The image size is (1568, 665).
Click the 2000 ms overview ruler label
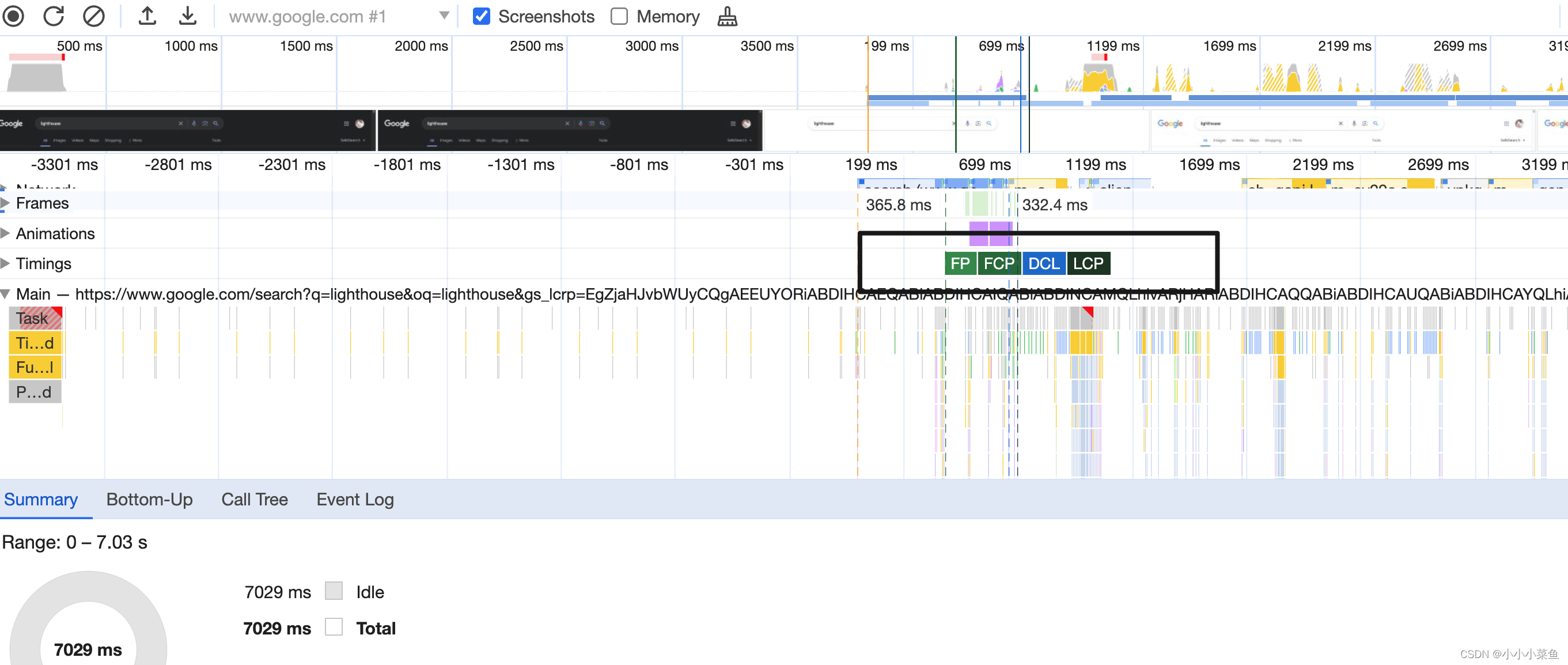point(421,46)
